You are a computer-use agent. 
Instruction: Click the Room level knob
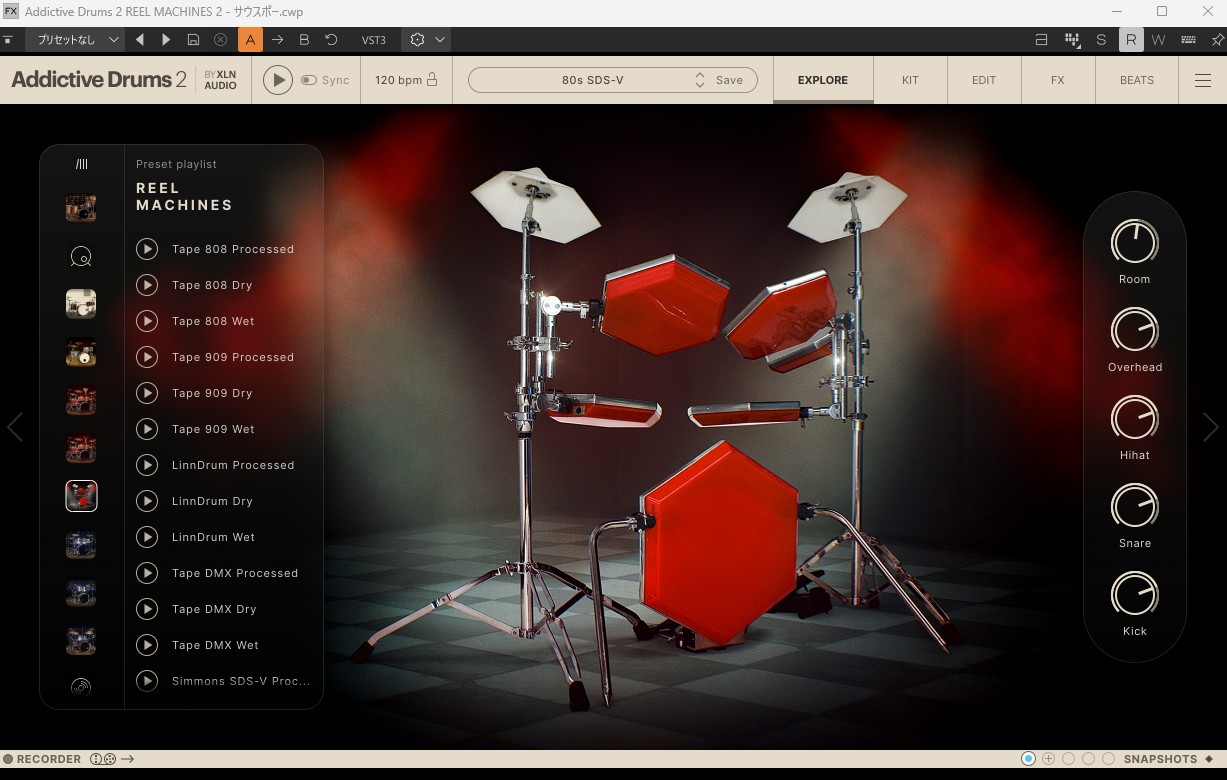pos(1134,242)
